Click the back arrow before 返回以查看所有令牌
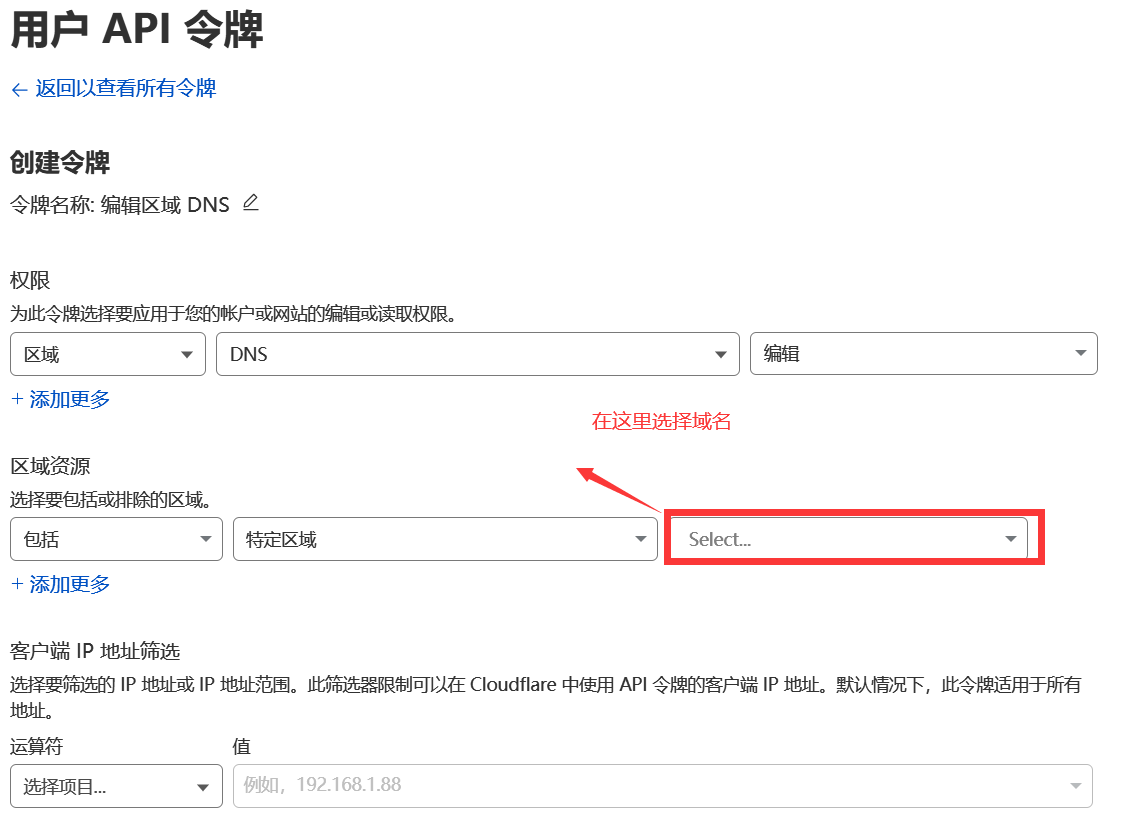The image size is (1142, 818). 17,90
